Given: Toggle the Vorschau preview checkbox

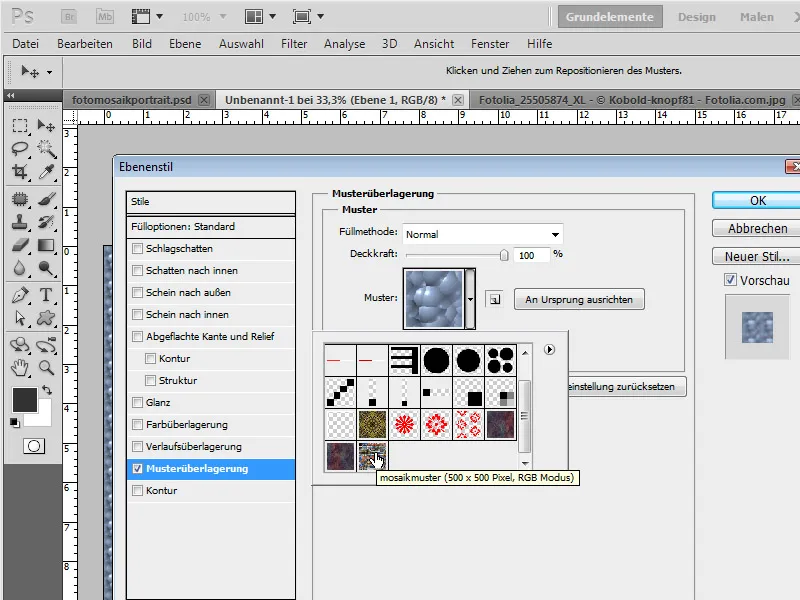Looking at the screenshot, I should tap(731, 280).
